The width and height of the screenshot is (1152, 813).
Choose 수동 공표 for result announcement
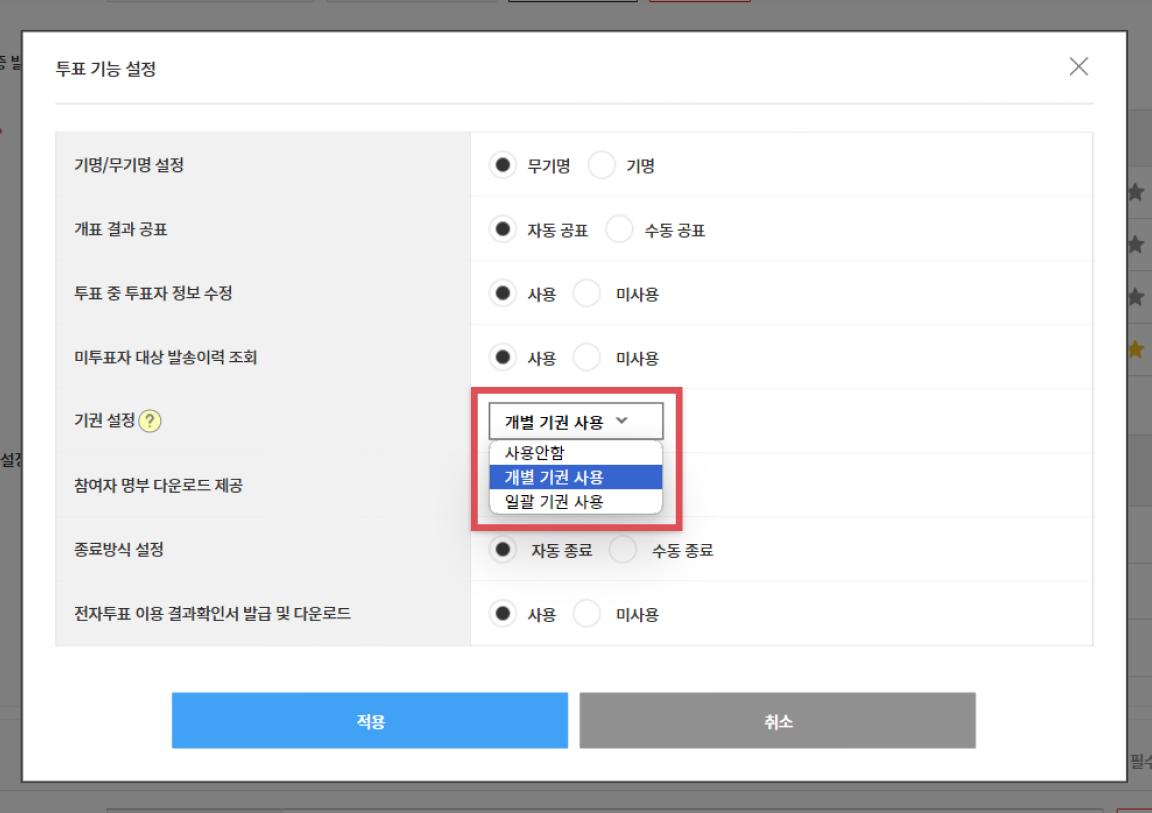[620, 230]
